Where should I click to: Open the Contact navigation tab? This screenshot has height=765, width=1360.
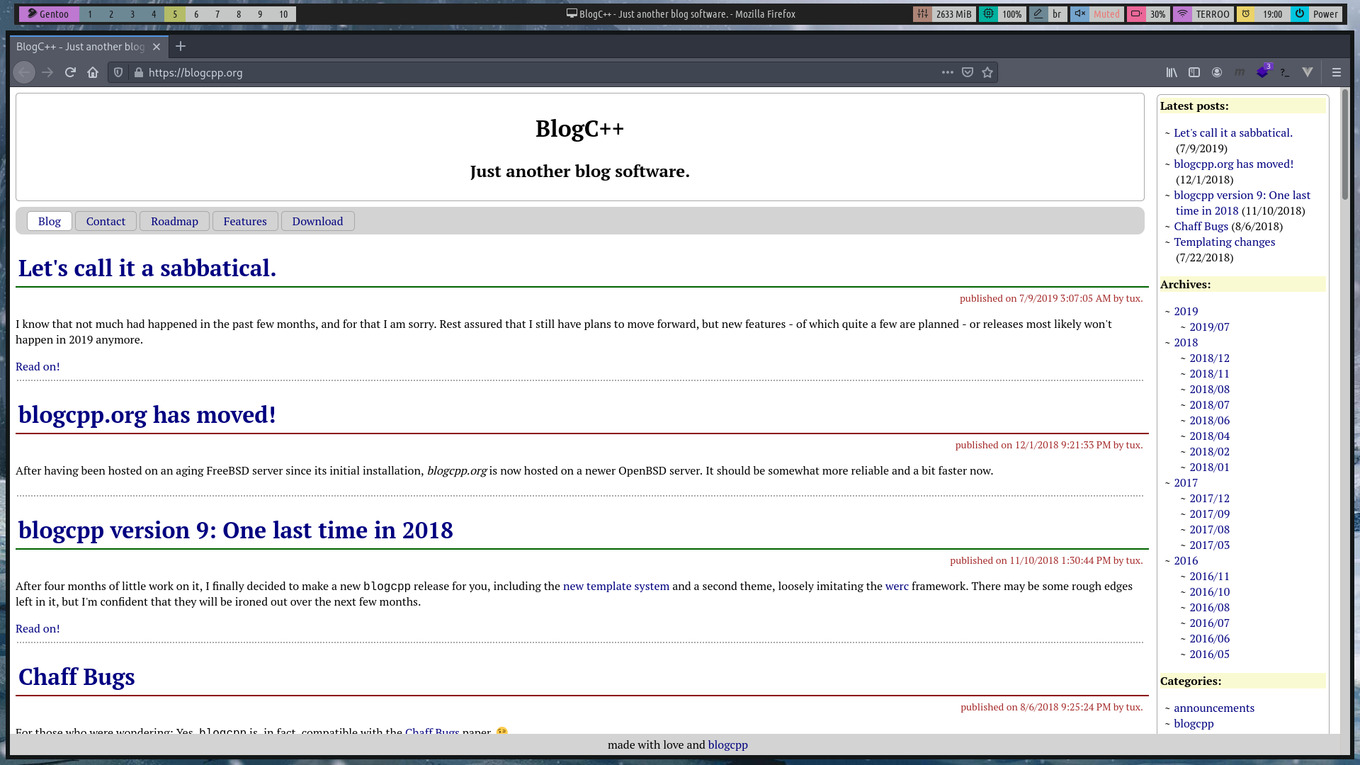pyautogui.click(x=106, y=221)
